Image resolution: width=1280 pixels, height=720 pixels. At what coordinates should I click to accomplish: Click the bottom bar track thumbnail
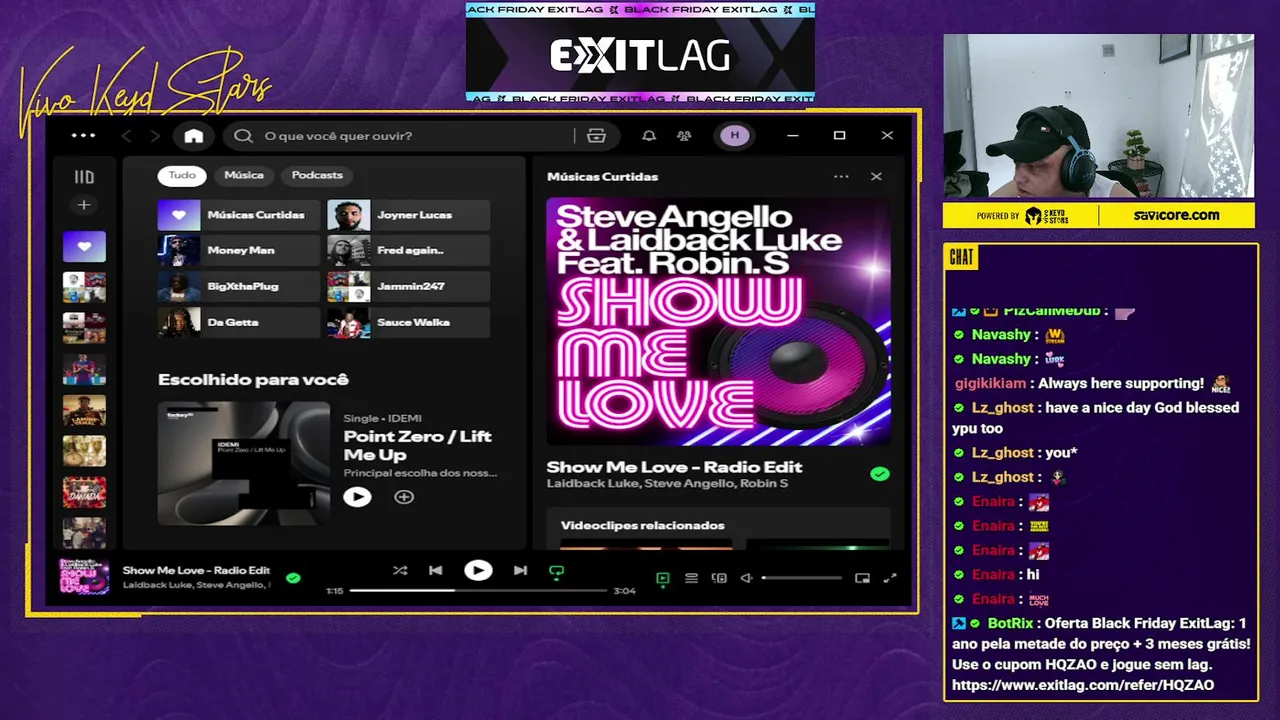coord(84,578)
